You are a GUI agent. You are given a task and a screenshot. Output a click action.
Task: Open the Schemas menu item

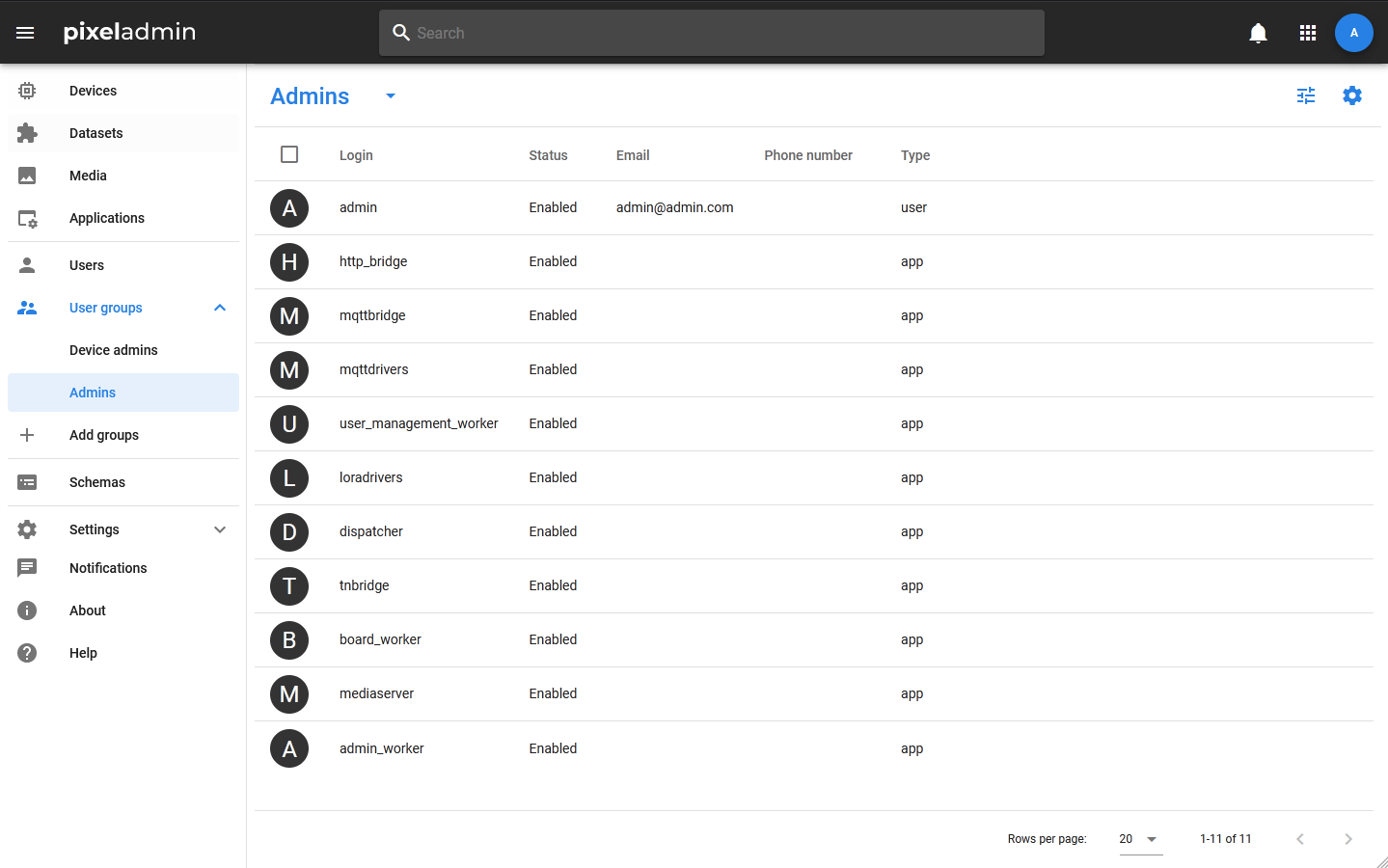(x=97, y=482)
